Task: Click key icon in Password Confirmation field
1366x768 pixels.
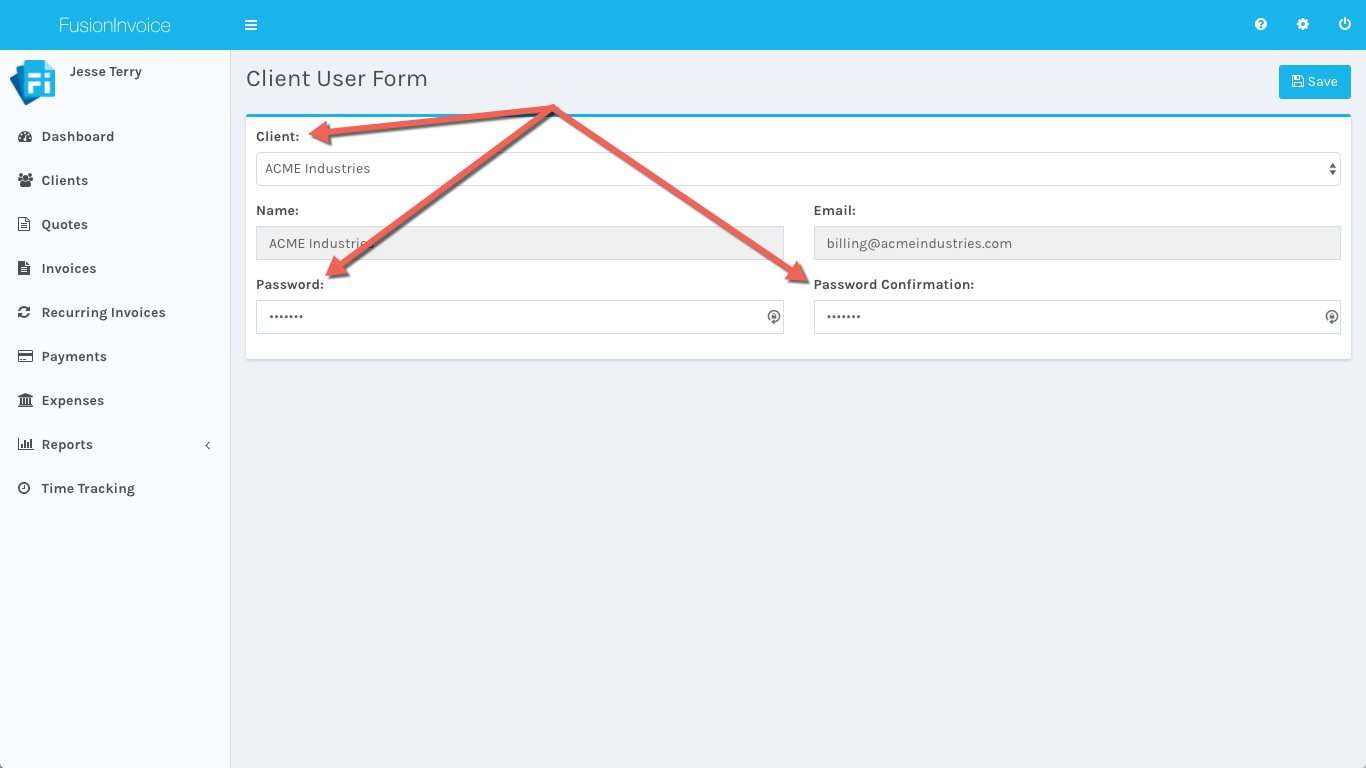Action: (x=1331, y=317)
